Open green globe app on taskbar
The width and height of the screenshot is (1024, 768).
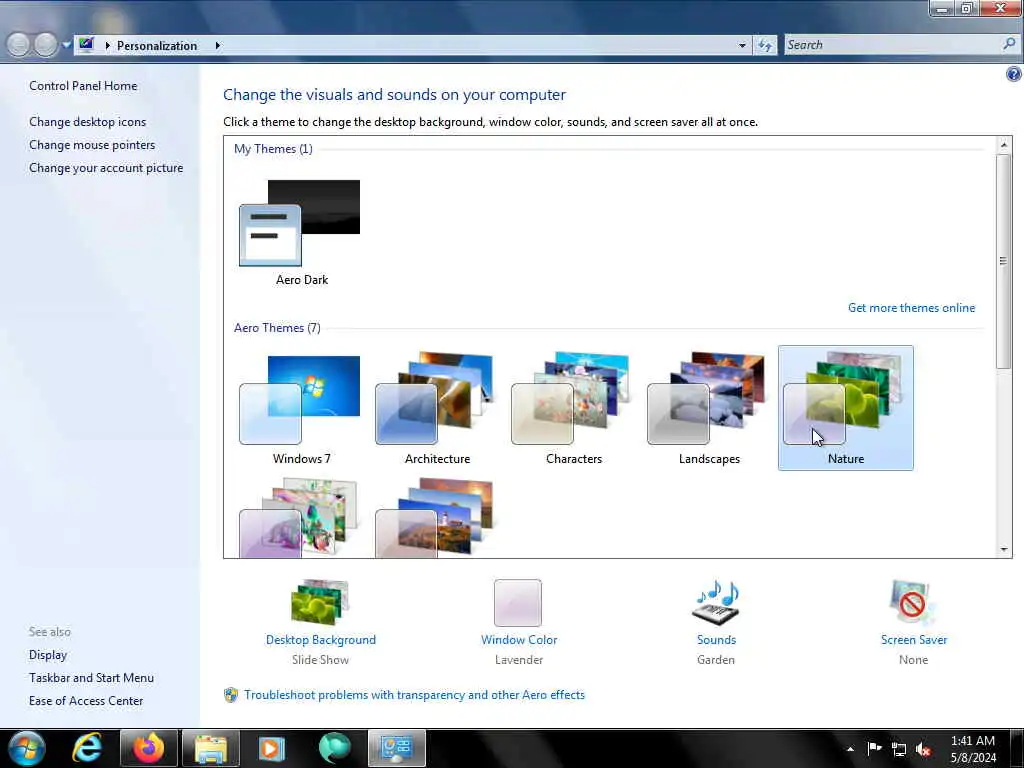coord(334,748)
